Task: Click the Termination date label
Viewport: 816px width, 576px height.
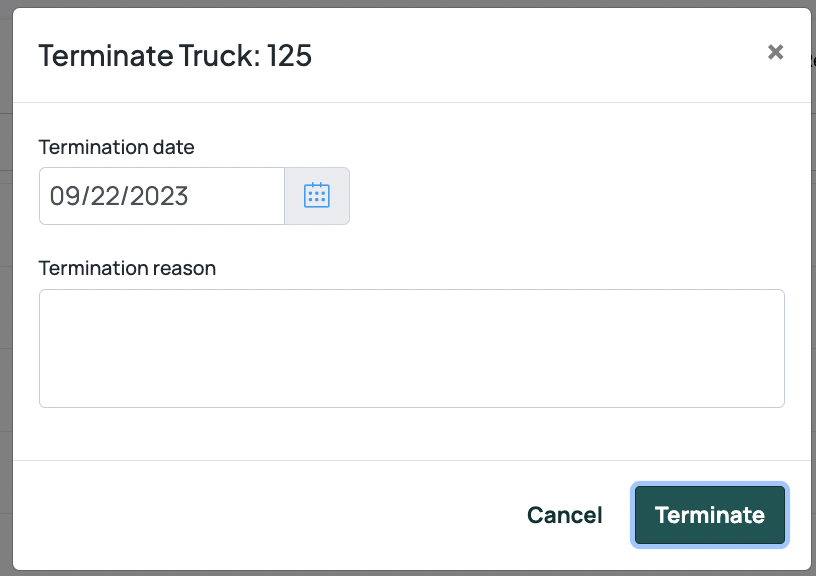Action: [x=117, y=147]
